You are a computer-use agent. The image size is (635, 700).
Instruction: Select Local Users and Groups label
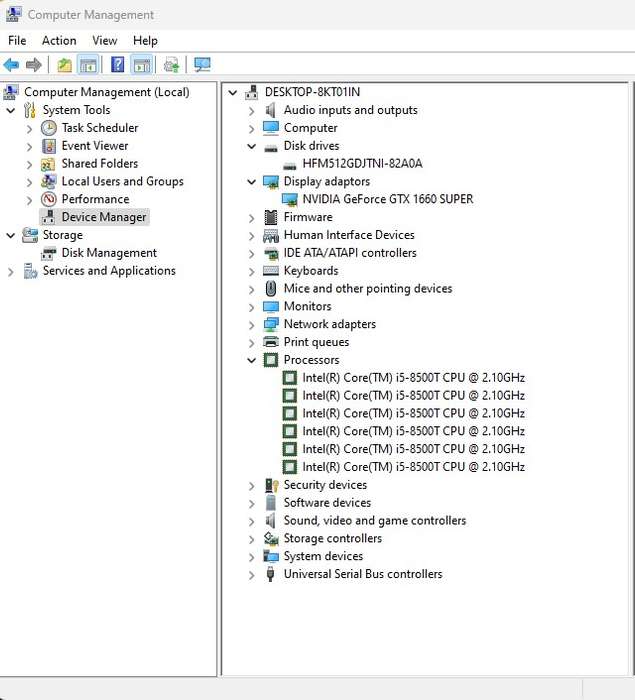click(122, 181)
